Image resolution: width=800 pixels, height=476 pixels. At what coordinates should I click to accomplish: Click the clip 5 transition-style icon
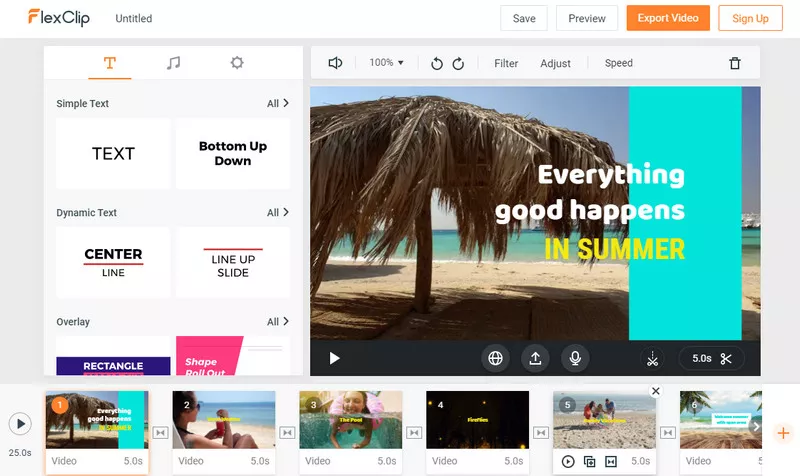pos(611,462)
